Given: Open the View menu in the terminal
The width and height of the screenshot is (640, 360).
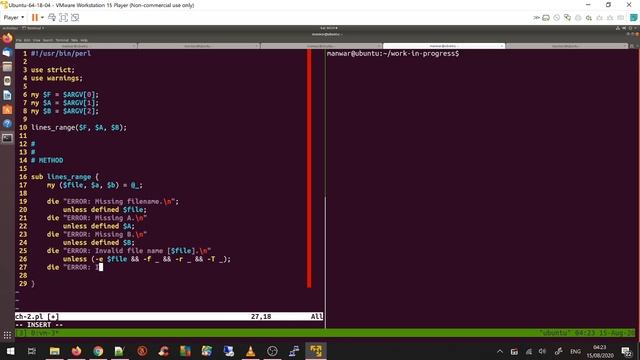Looking at the screenshot, I should pyautogui.click(x=37, y=40).
